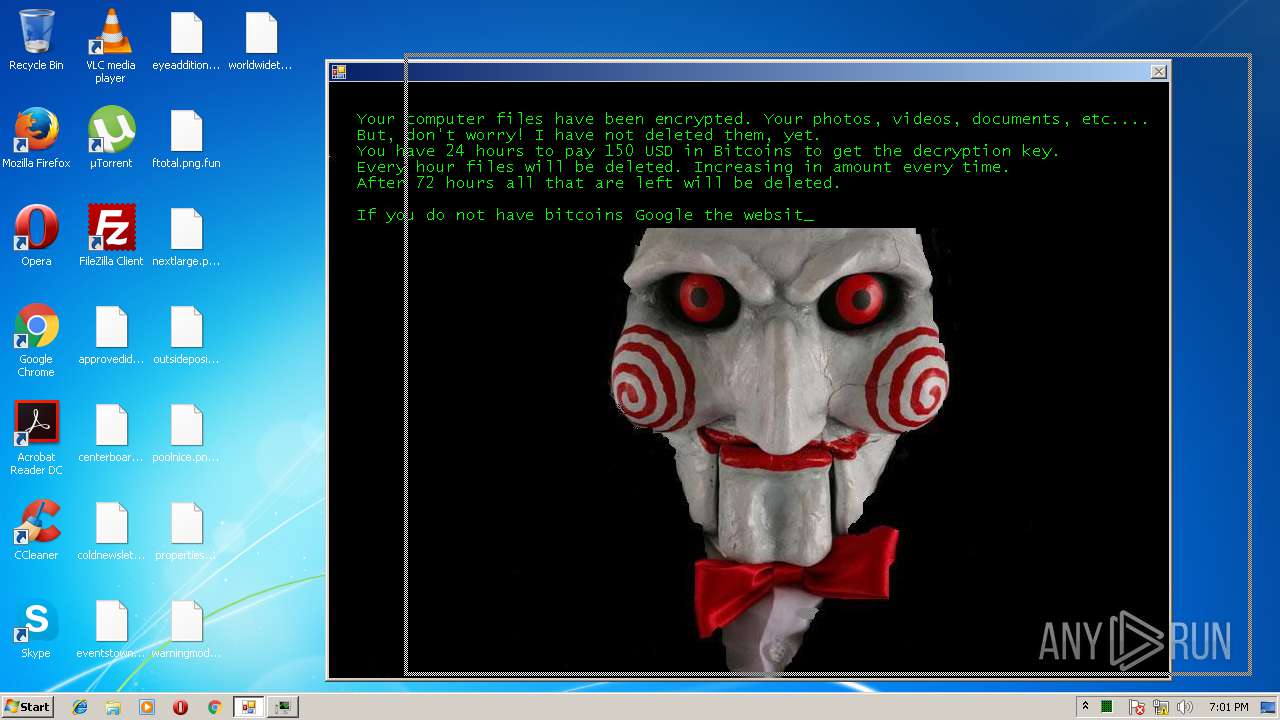Open the Google Chrome desktop shortcut
Screen dimensions: 1280x720
(36, 340)
